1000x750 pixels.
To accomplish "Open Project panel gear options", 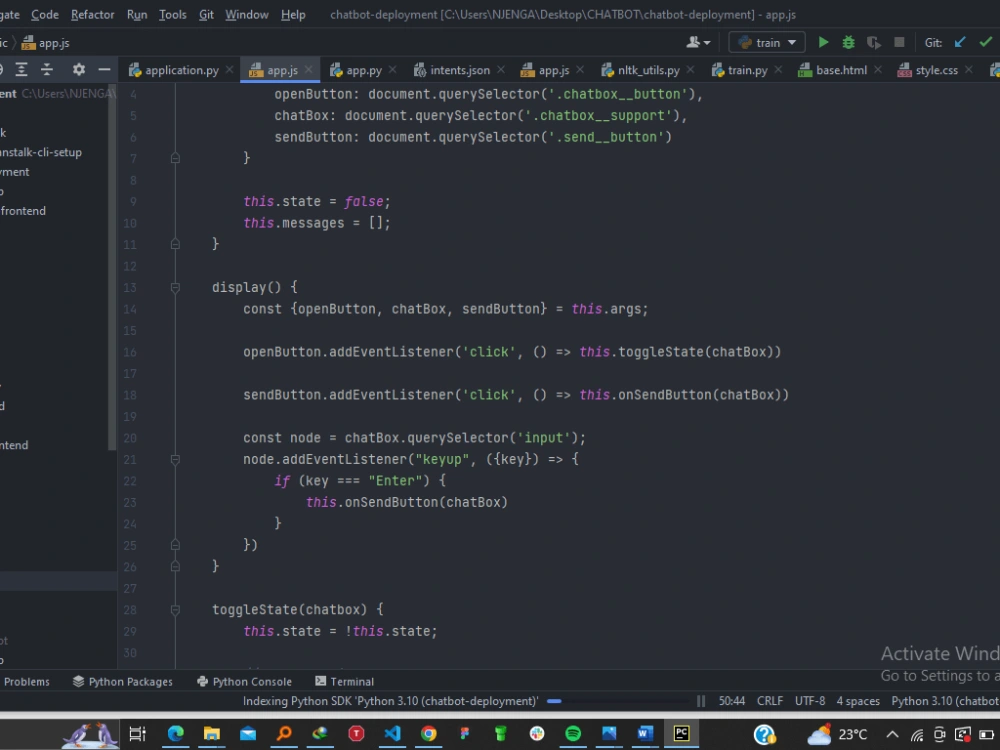I will (x=78, y=70).
